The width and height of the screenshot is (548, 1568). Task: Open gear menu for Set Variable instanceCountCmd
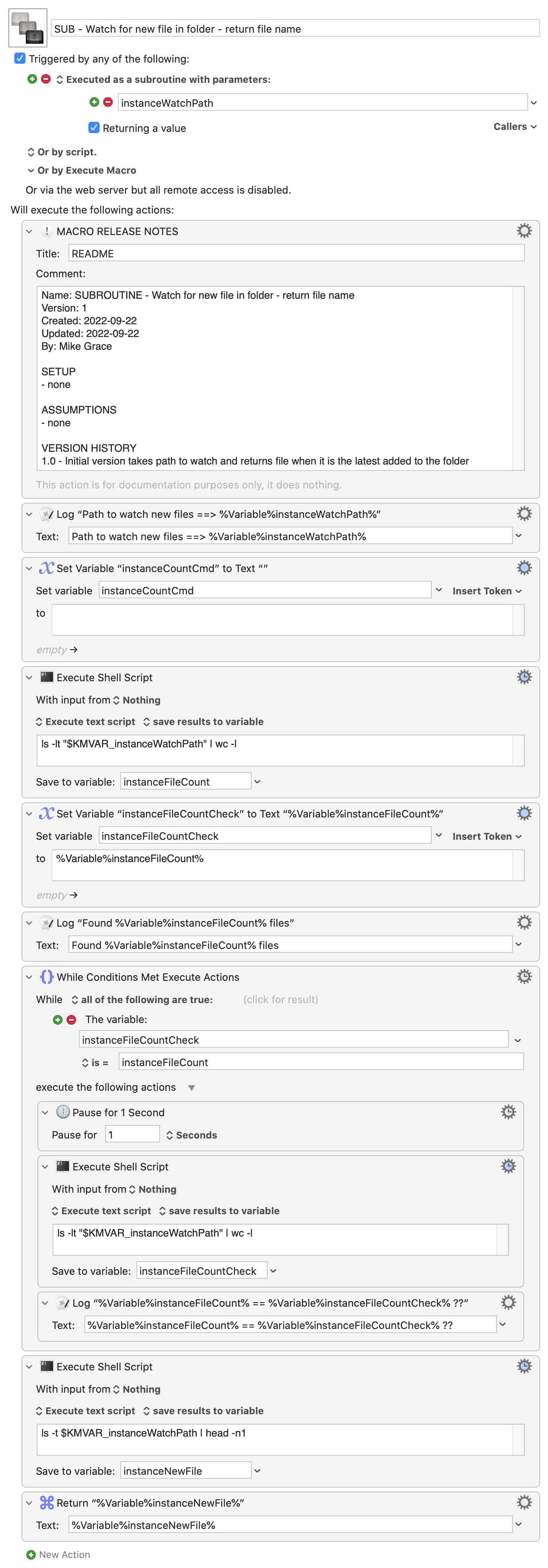pyautogui.click(x=524, y=567)
